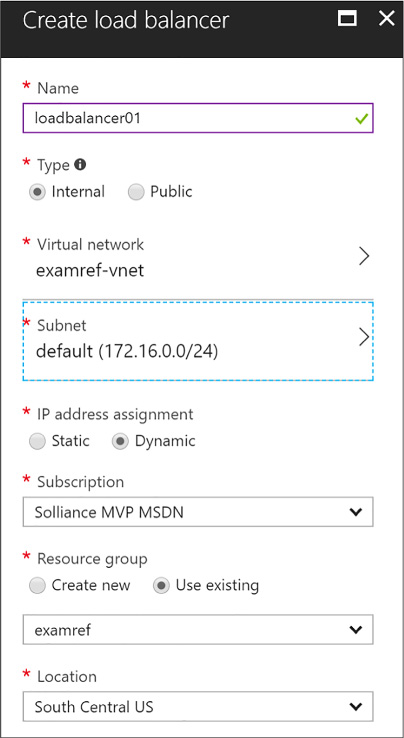The width and height of the screenshot is (404, 738).
Task: Maximize the Create load balancer blade
Action: [x=347, y=19]
